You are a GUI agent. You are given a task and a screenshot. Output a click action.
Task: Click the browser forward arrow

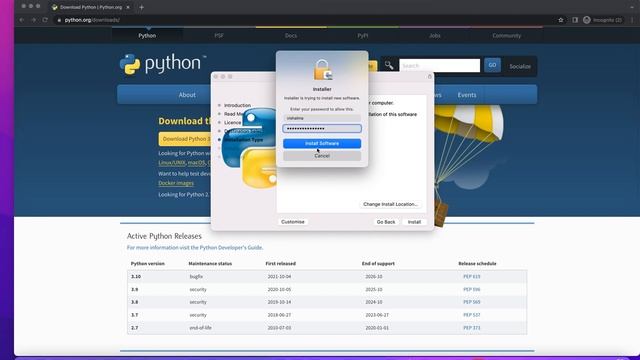point(33,20)
